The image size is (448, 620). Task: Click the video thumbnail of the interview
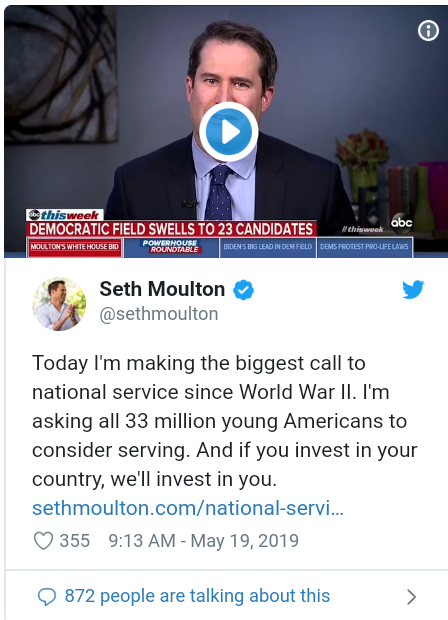226,132
